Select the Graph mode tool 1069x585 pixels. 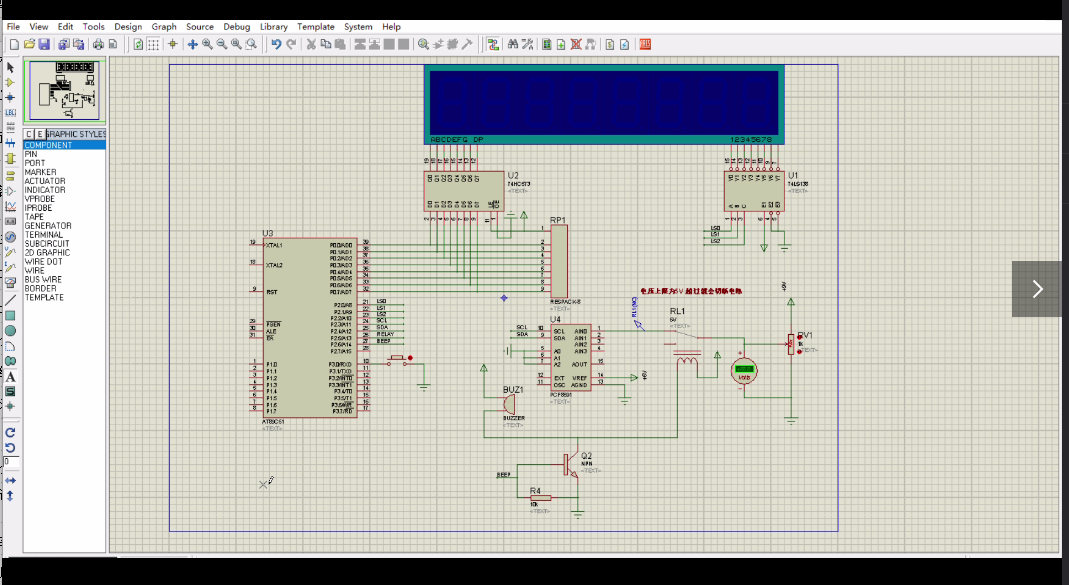click(10, 206)
